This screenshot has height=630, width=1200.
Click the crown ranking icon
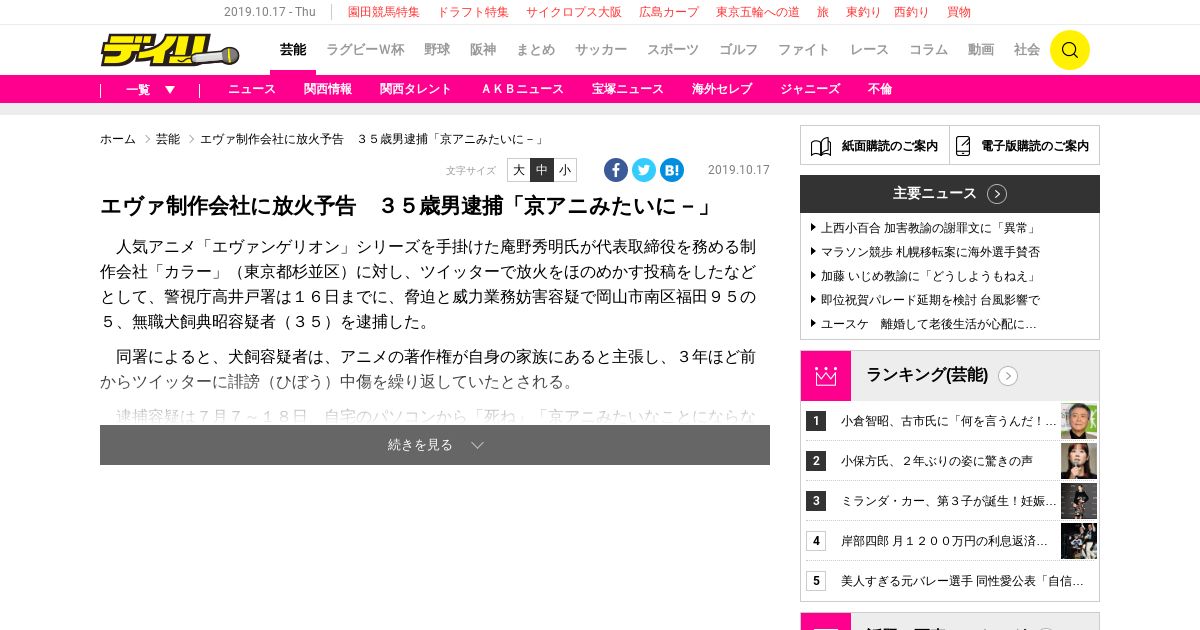[x=825, y=376]
